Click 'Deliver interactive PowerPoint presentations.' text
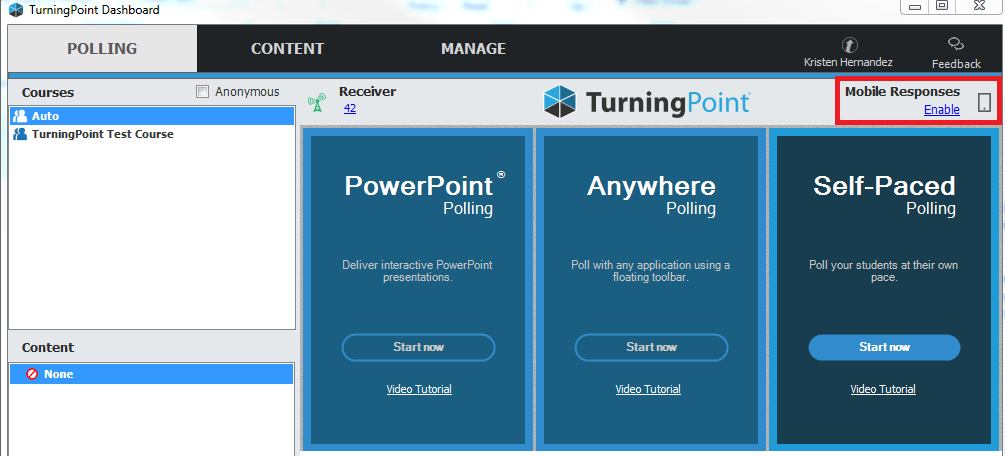Viewport: 1005px width, 456px height. click(x=417, y=271)
